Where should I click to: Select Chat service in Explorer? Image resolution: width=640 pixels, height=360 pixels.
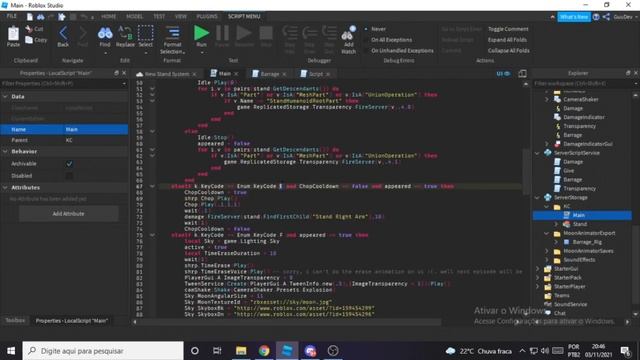pyautogui.click(x=560, y=313)
